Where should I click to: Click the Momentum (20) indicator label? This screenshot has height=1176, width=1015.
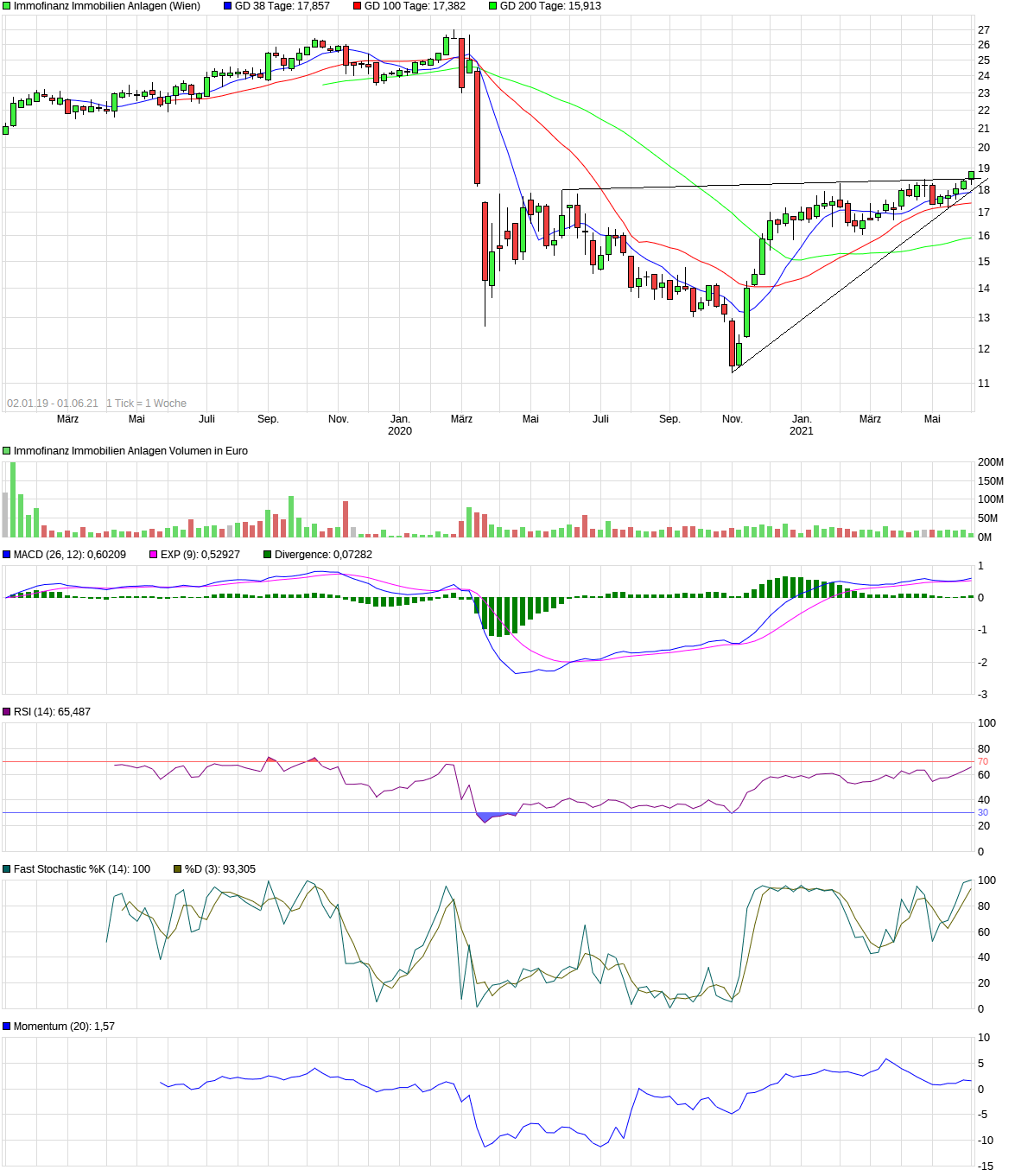coord(64,1027)
